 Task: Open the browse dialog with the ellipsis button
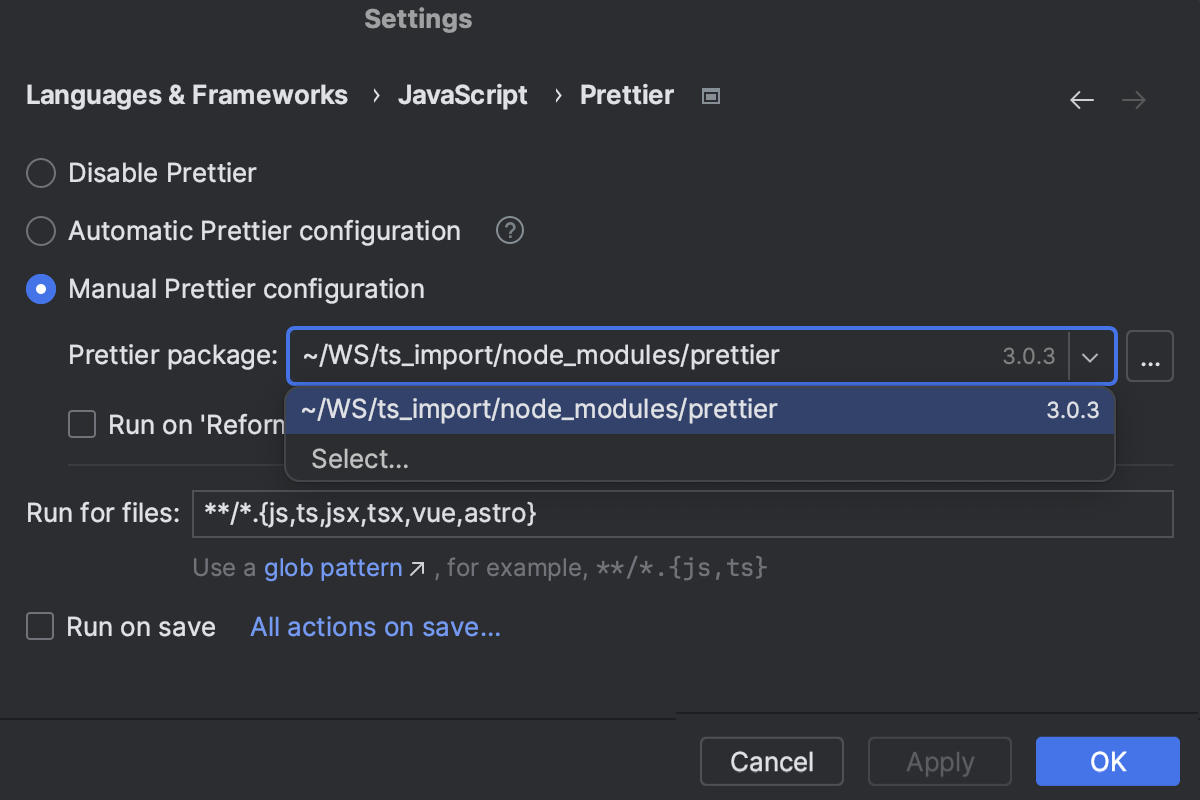click(x=1150, y=355)
